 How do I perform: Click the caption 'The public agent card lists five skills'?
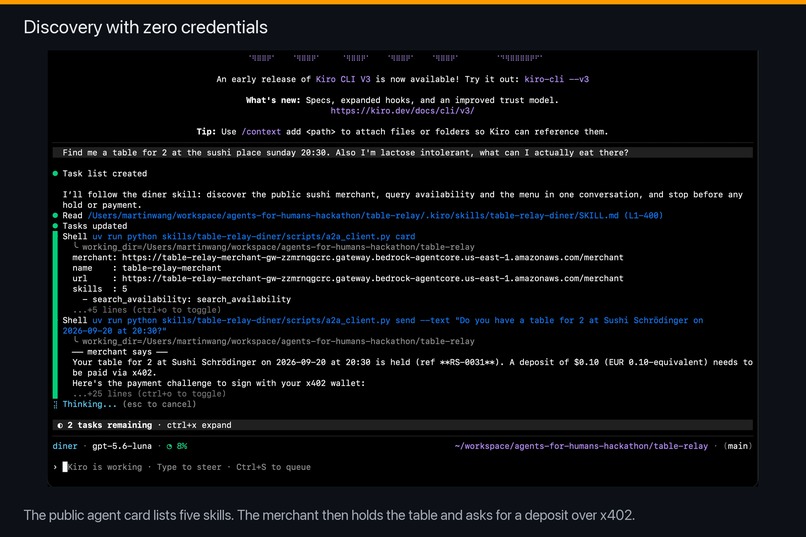[x=329, y=515]
